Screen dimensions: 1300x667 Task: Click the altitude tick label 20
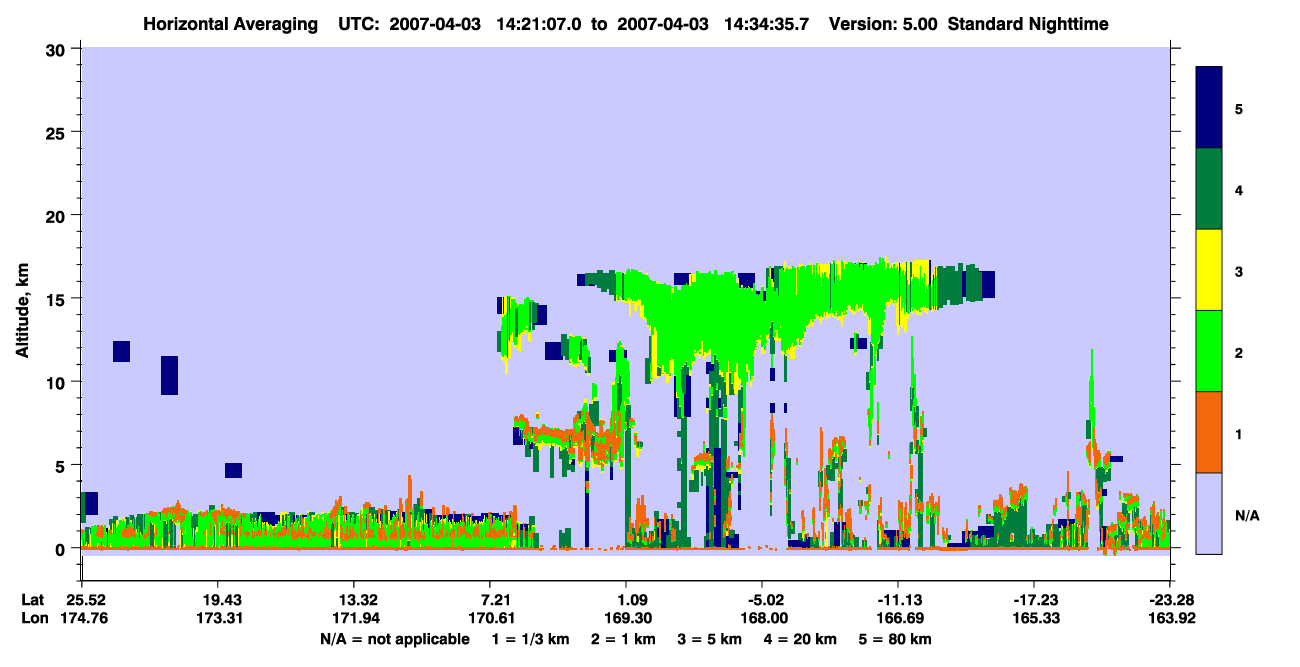(58, 215)
